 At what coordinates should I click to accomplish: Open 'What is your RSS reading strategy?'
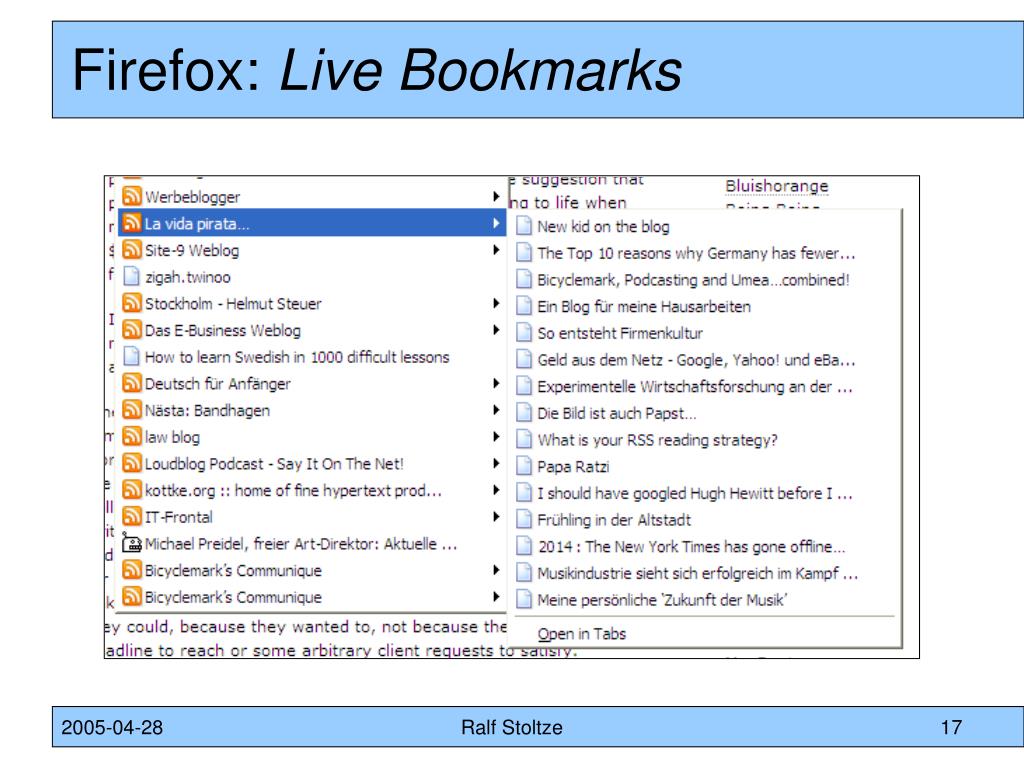[x=657, y=440]
